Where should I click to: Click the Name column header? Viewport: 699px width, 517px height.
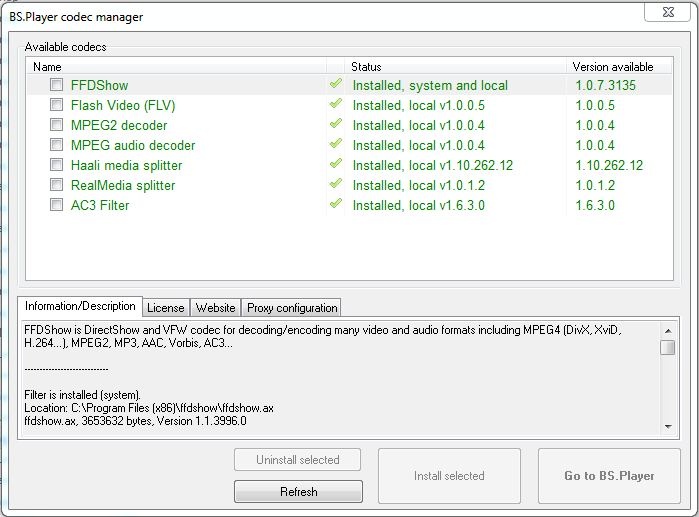coord(176,67)
